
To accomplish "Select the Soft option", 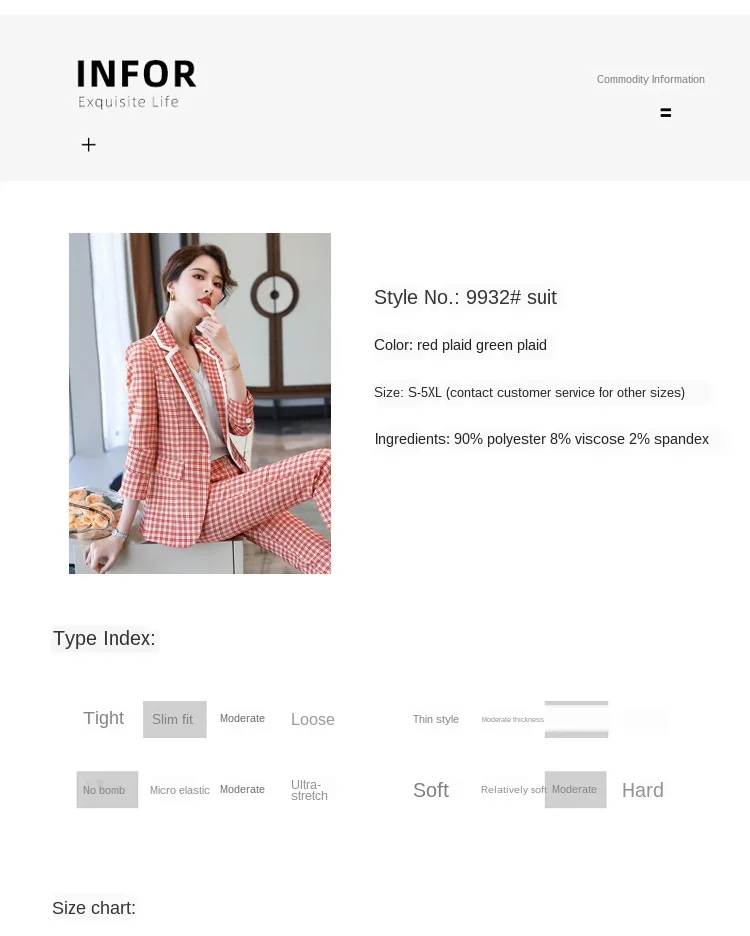I will pyautogui.click(x=431, y=790).
